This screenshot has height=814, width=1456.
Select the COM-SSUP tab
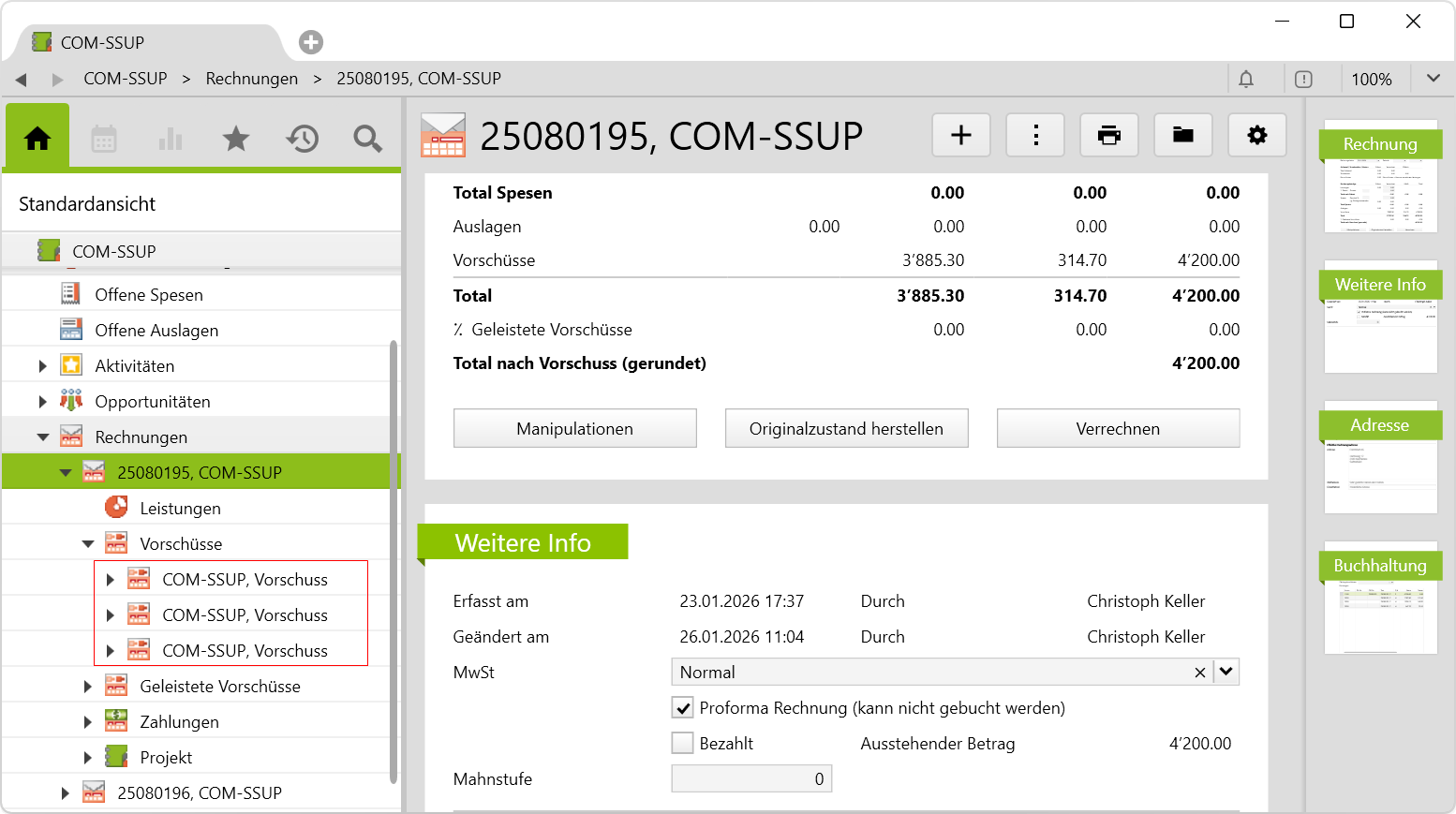(103, 43)
